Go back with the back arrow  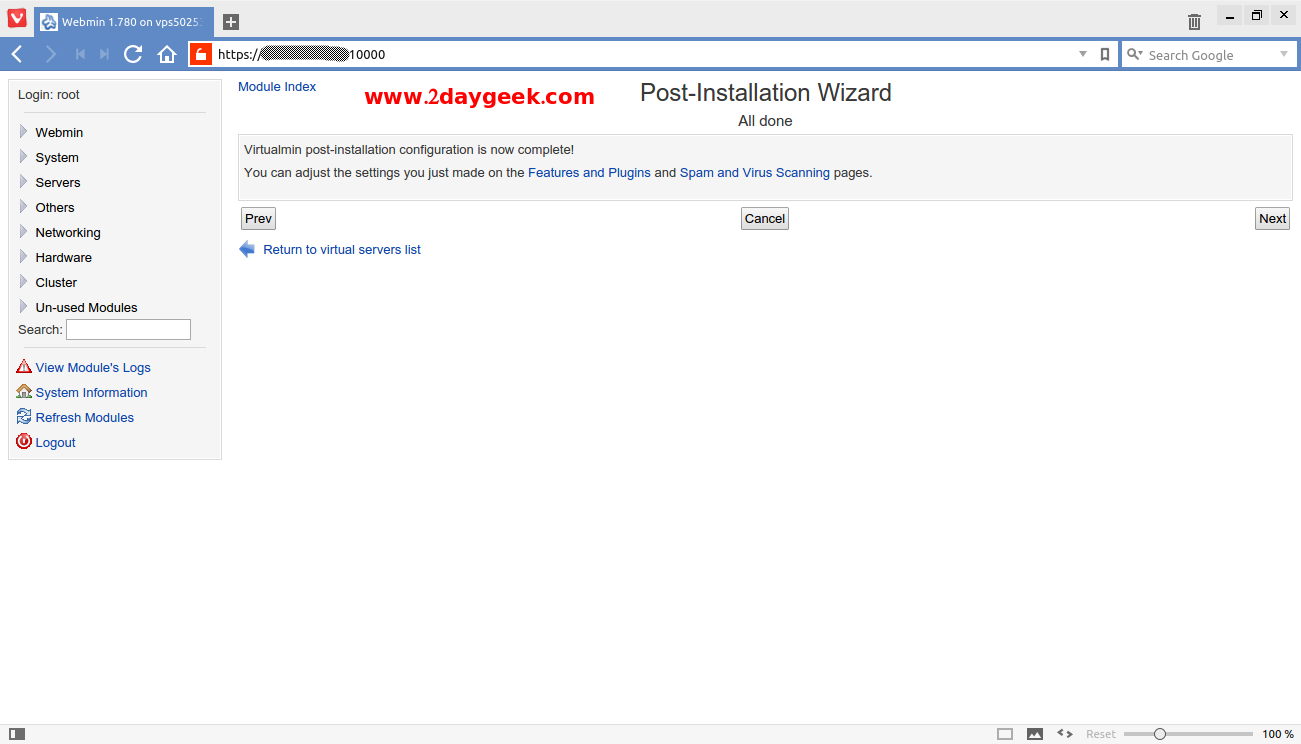(17, 54)
